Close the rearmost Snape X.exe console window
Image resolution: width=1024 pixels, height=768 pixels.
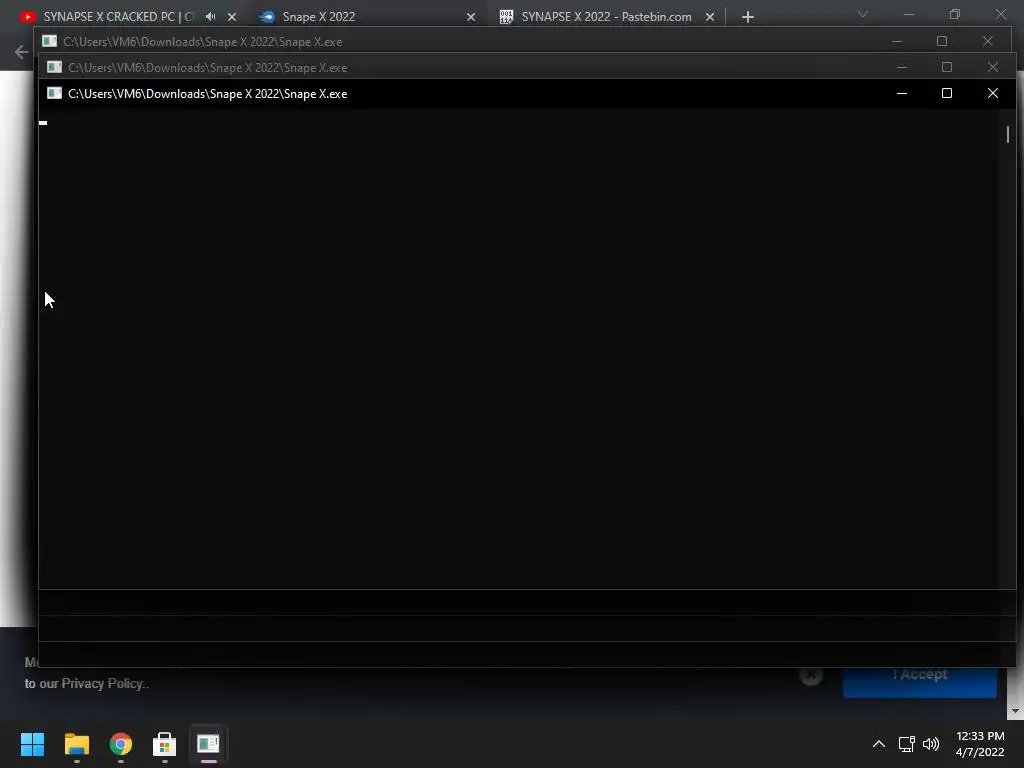tap(987, 41)
